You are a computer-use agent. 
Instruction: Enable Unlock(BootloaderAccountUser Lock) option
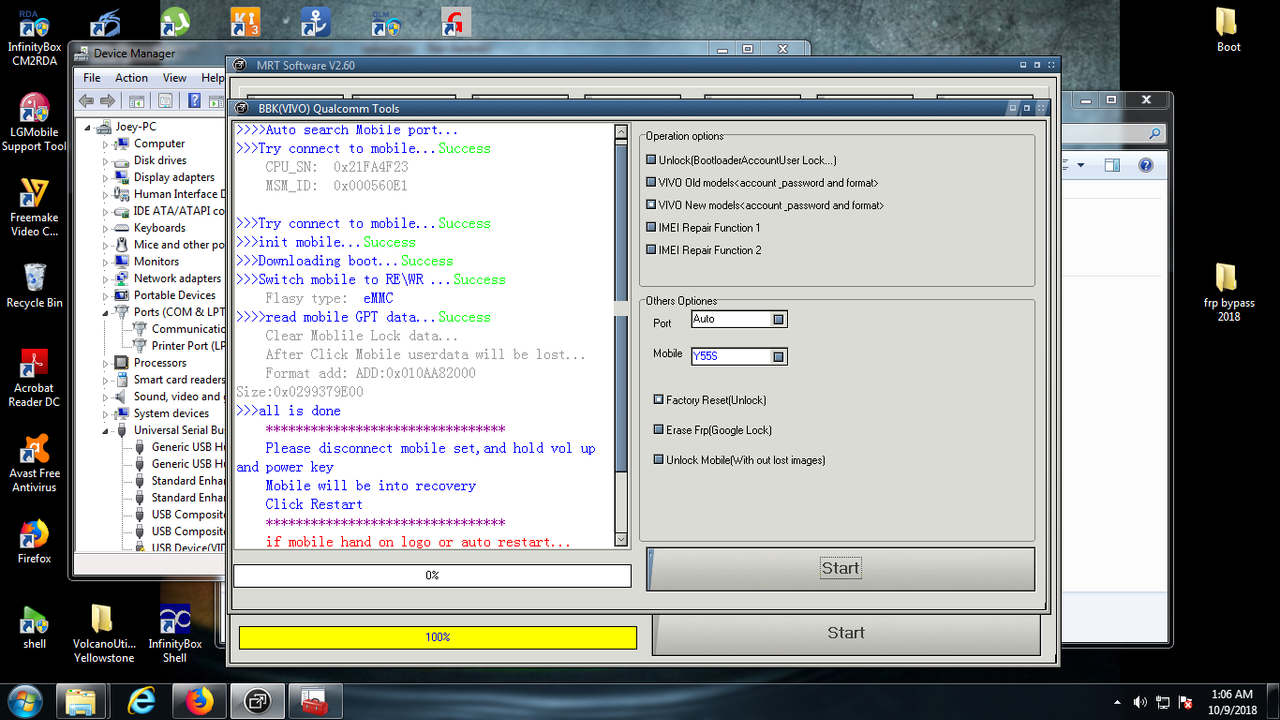651,160
